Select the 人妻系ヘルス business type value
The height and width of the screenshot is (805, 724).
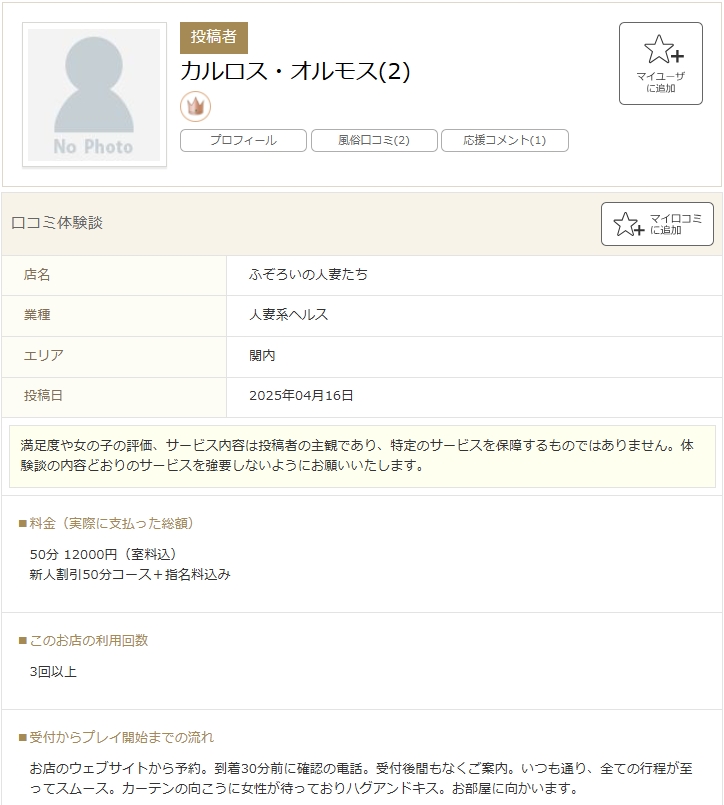coord(288,315)
